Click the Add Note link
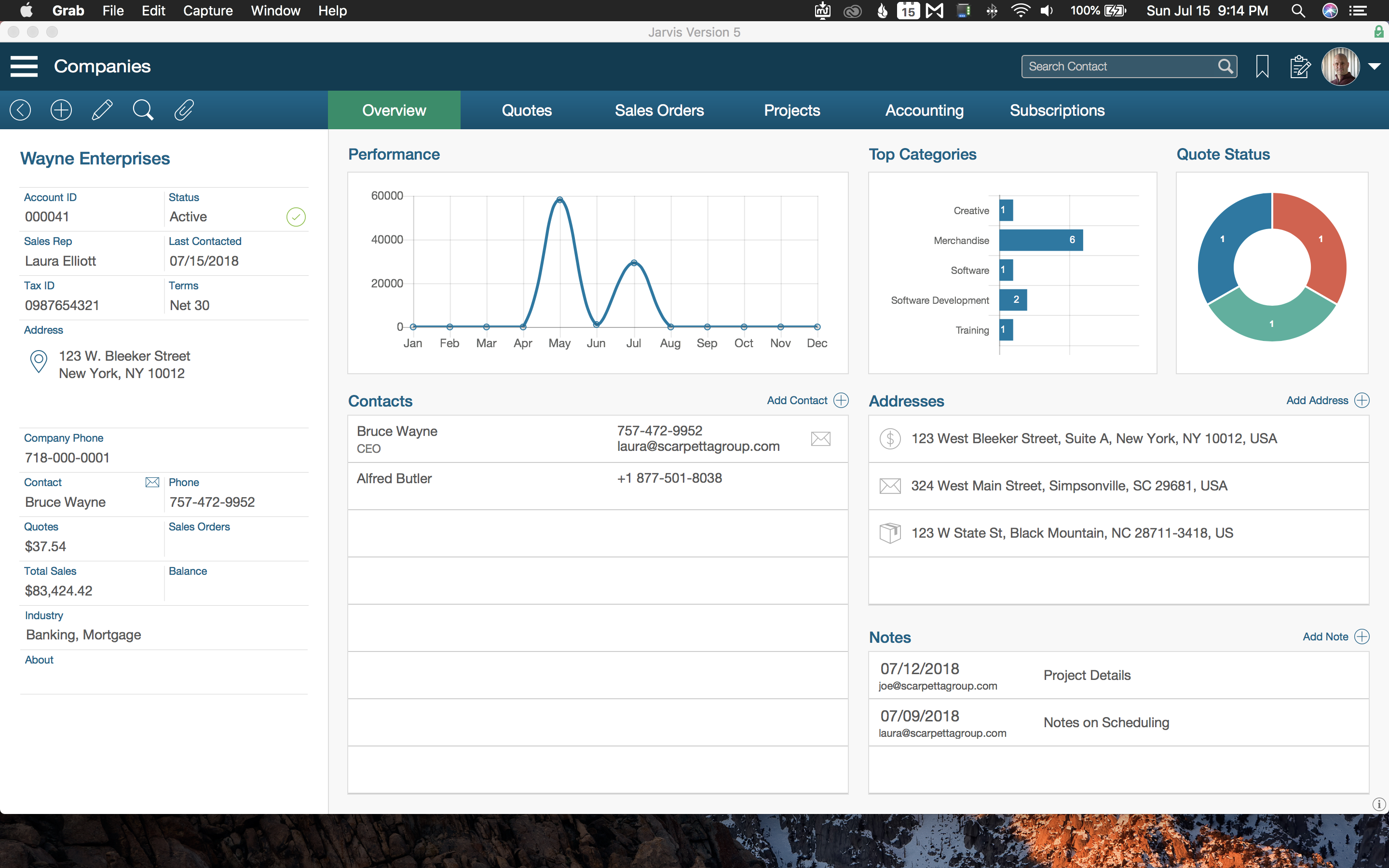 [1325, 637]
